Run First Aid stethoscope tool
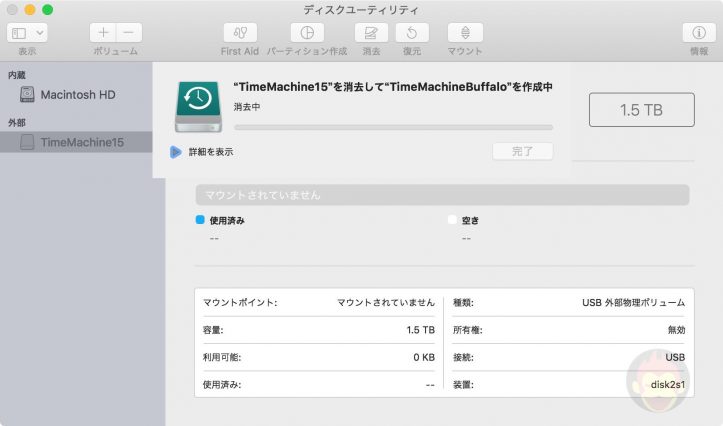723x426 pixels. click(x=240, y=33)
